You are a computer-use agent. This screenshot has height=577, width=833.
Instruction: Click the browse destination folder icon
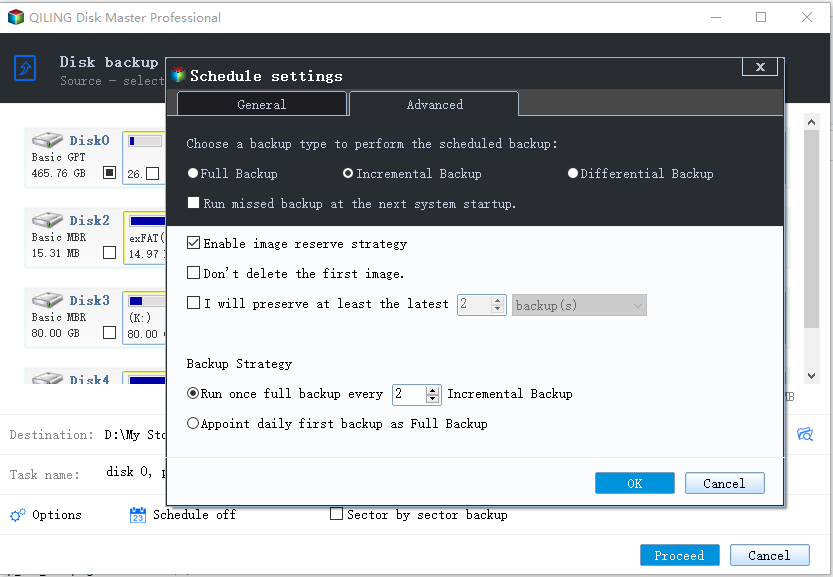click(805, 434)
